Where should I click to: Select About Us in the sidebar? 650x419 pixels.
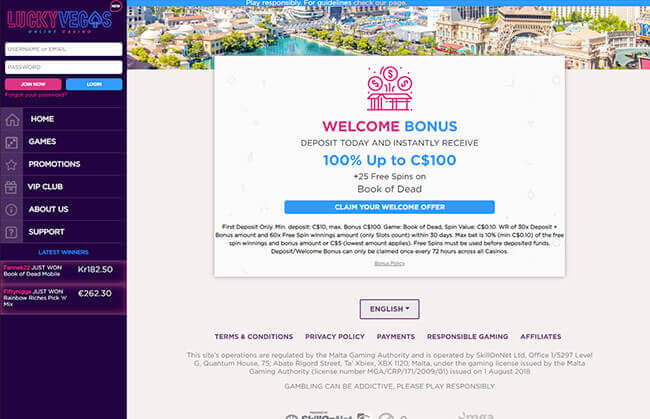tap(63, 209)
